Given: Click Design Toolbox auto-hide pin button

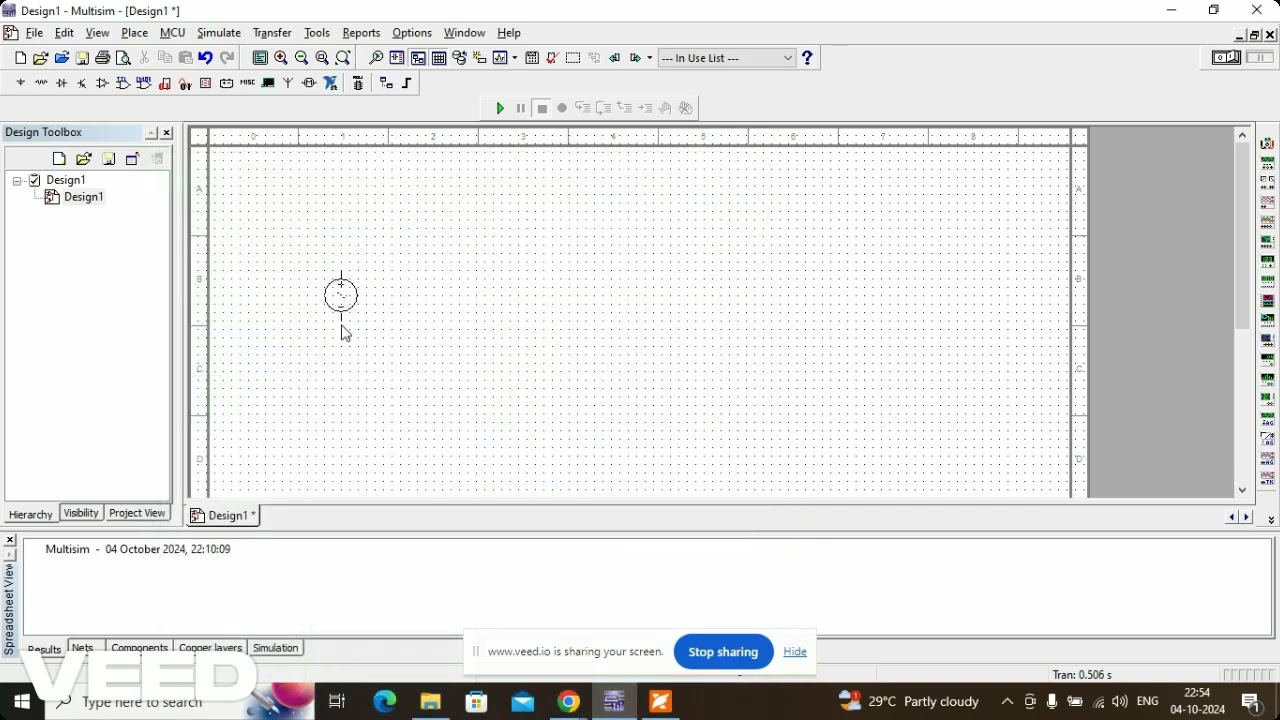Looking at the screenshot, I should pos(151,133).
